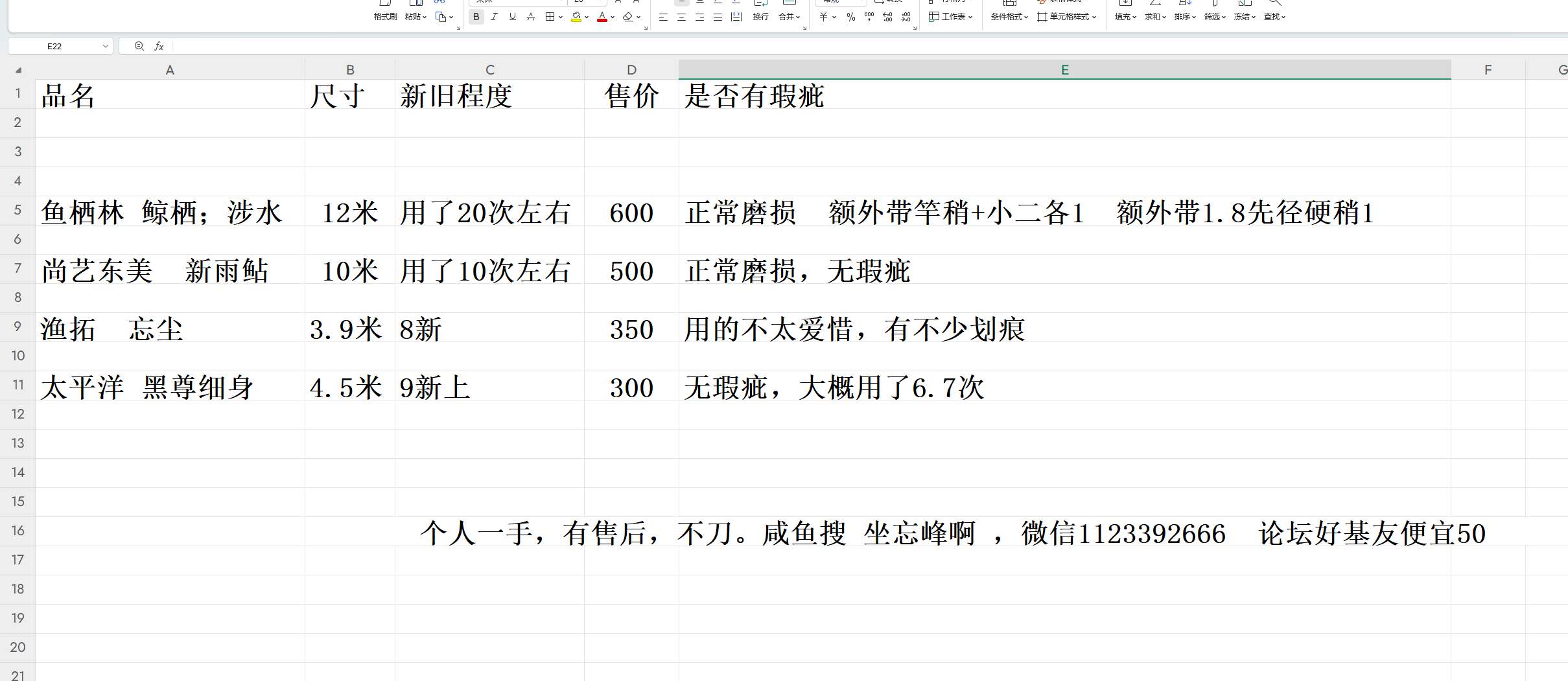Open 粘贴 paste dropdown

415,17
